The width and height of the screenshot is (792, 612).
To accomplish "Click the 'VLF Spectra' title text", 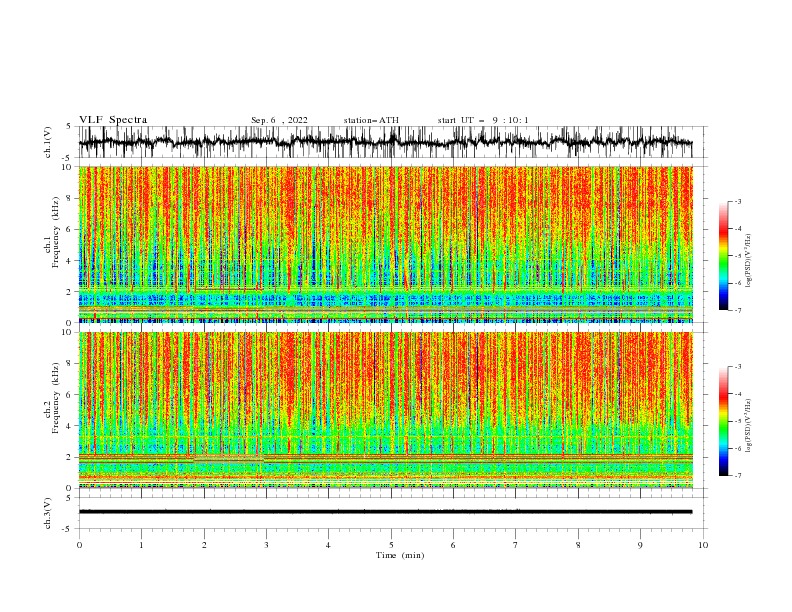I will [x=113, y=120].
